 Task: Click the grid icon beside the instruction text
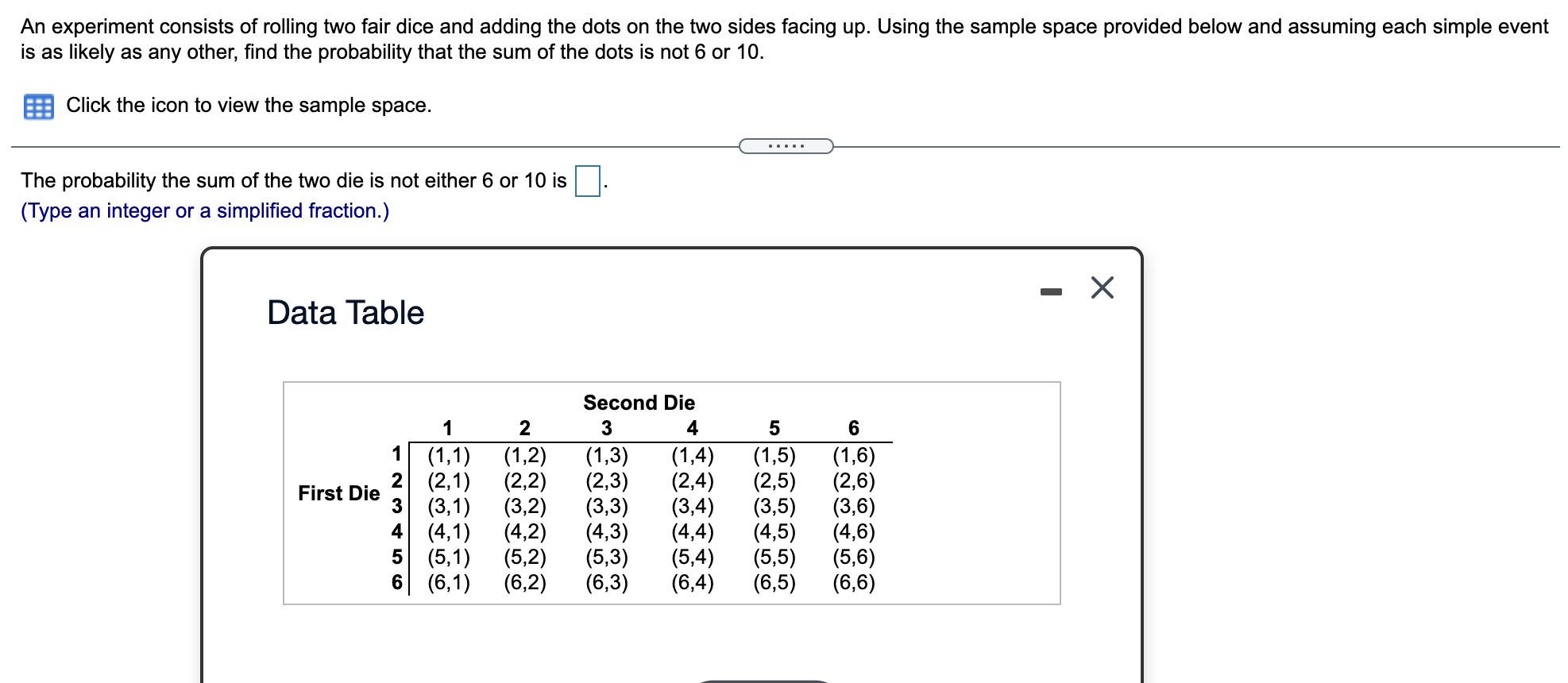point(40,104)
